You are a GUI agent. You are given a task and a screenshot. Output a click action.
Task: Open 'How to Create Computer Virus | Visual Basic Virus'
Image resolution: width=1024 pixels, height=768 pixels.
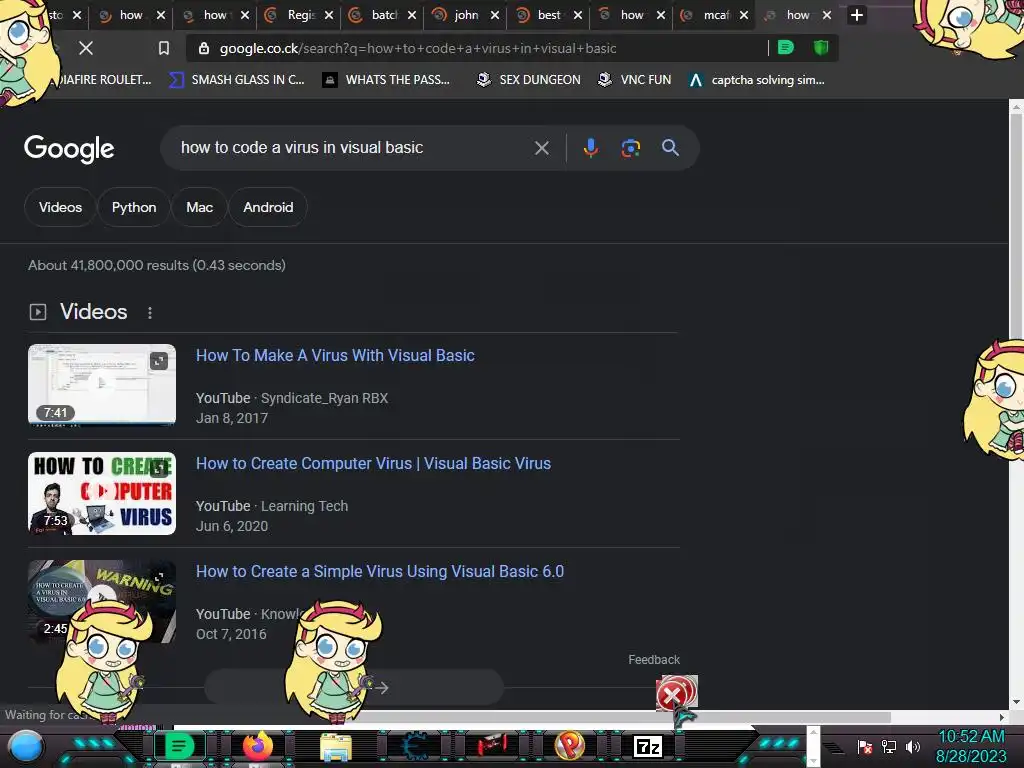coord(374,463)
